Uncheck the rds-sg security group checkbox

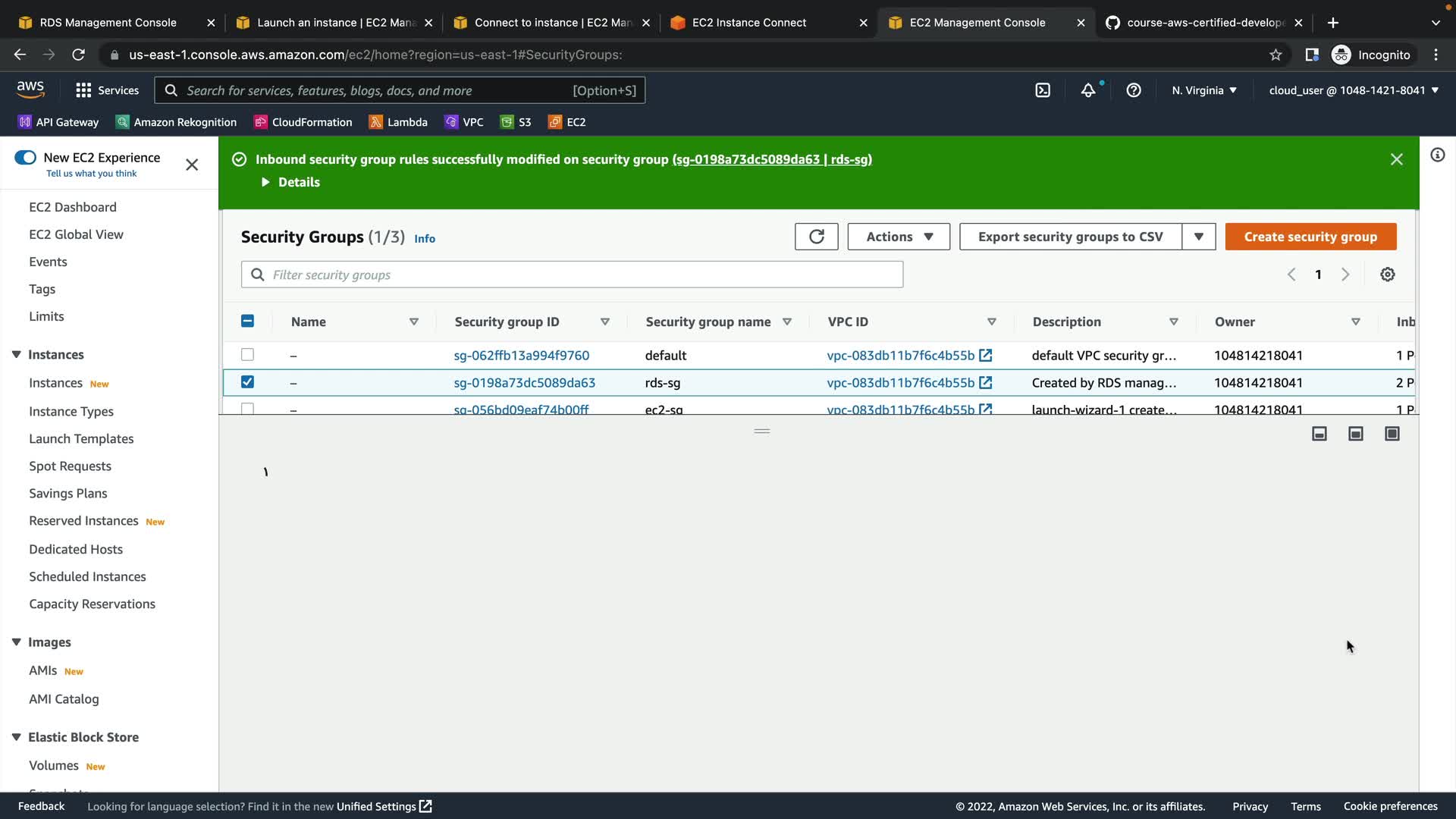(x=247, y=382)
